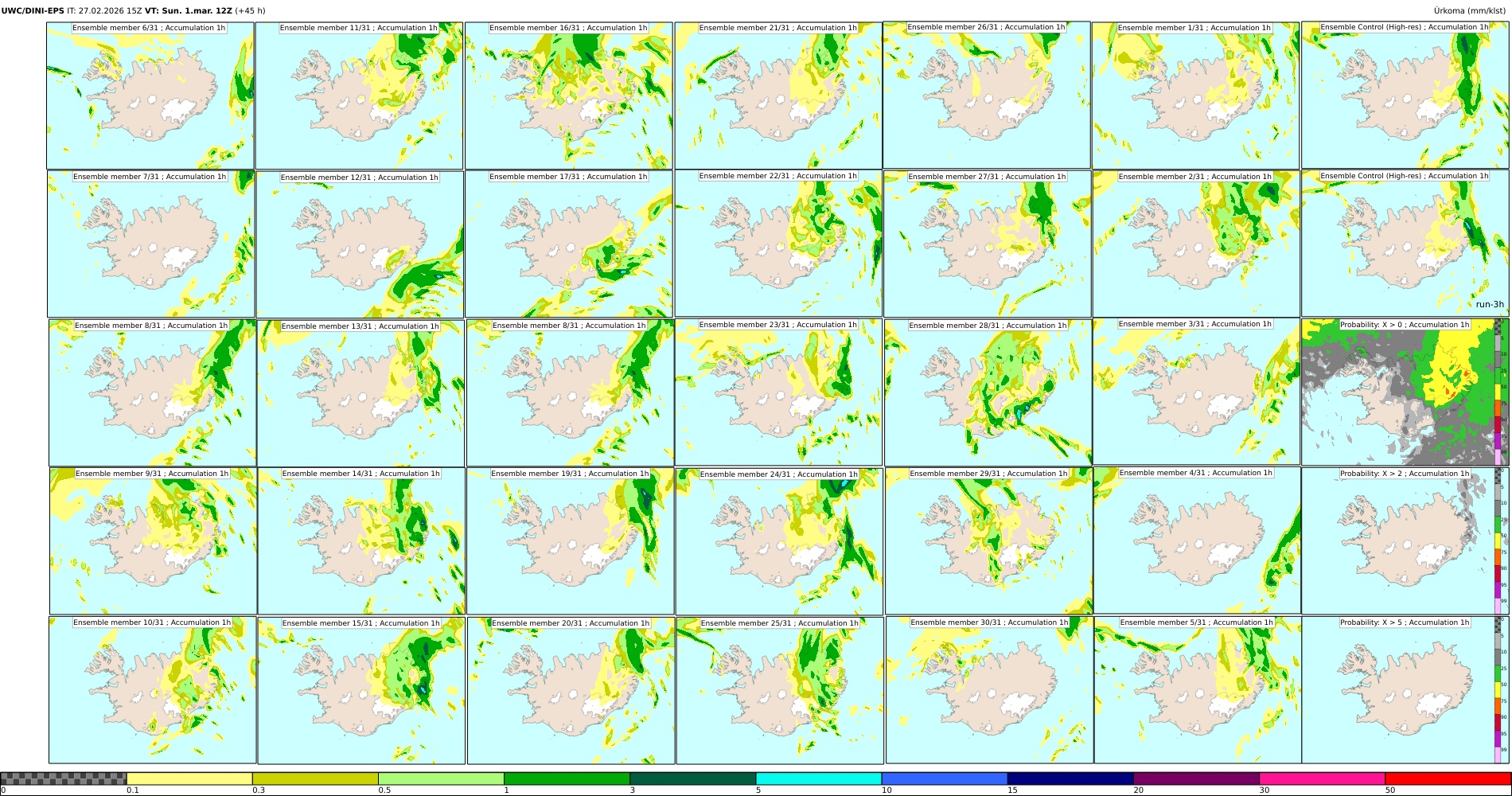Open the Probability X > 2 map
This screenshot has height=796, width=1512.
[1405, 540]
